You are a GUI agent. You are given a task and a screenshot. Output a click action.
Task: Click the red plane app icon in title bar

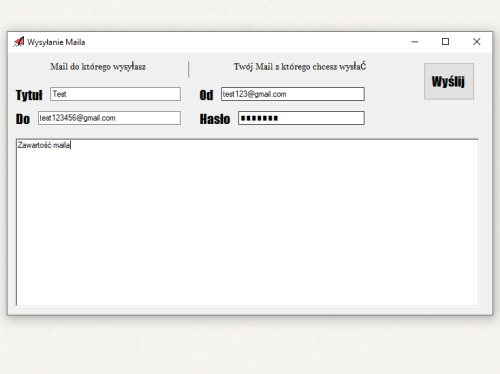pyautogui.click(x=19, y=42)
